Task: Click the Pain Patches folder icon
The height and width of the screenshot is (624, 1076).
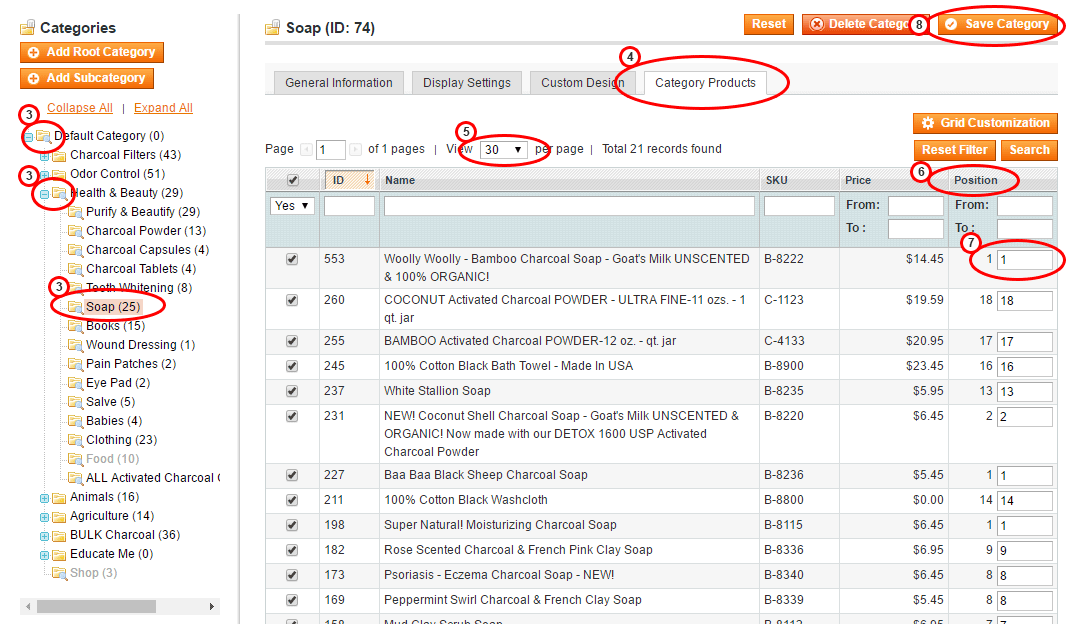Action: click(76, 364)
